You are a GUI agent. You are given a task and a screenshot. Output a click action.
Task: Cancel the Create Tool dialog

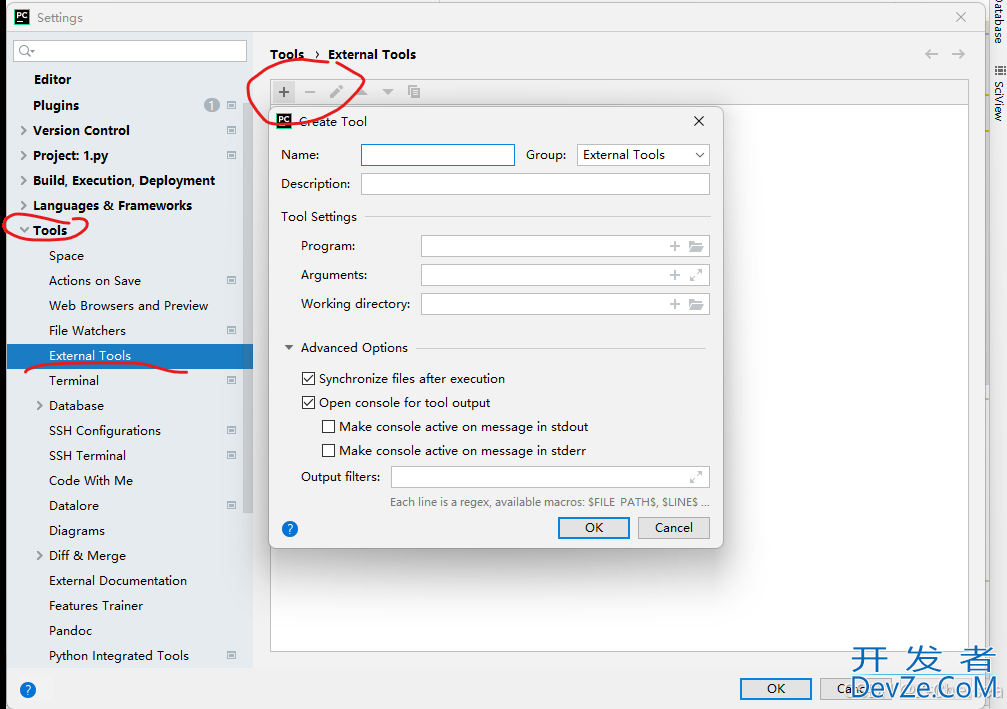coord(674,528)
